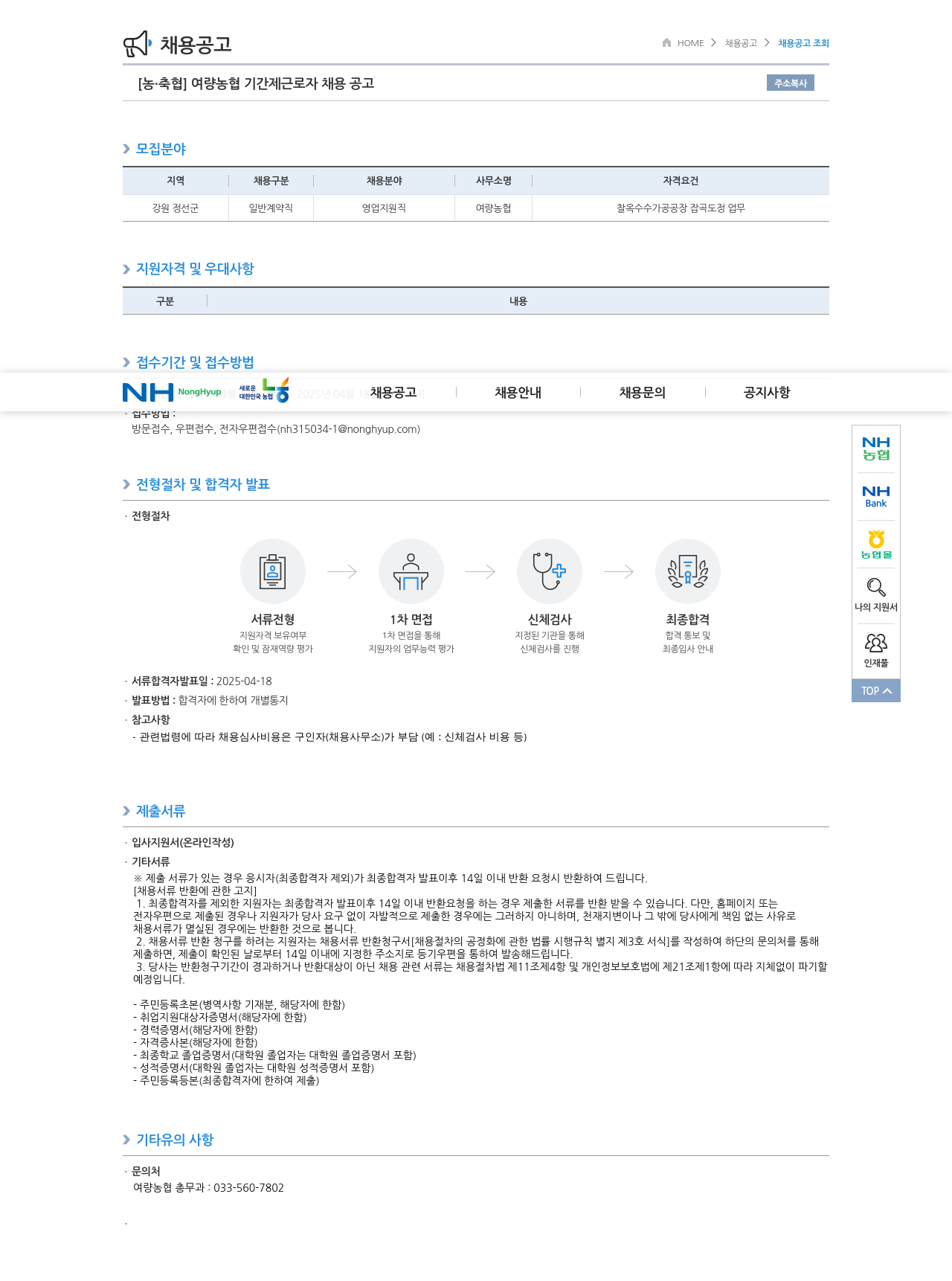Click the 경력증명서(해당자에 한함) line

point(195,1030)
